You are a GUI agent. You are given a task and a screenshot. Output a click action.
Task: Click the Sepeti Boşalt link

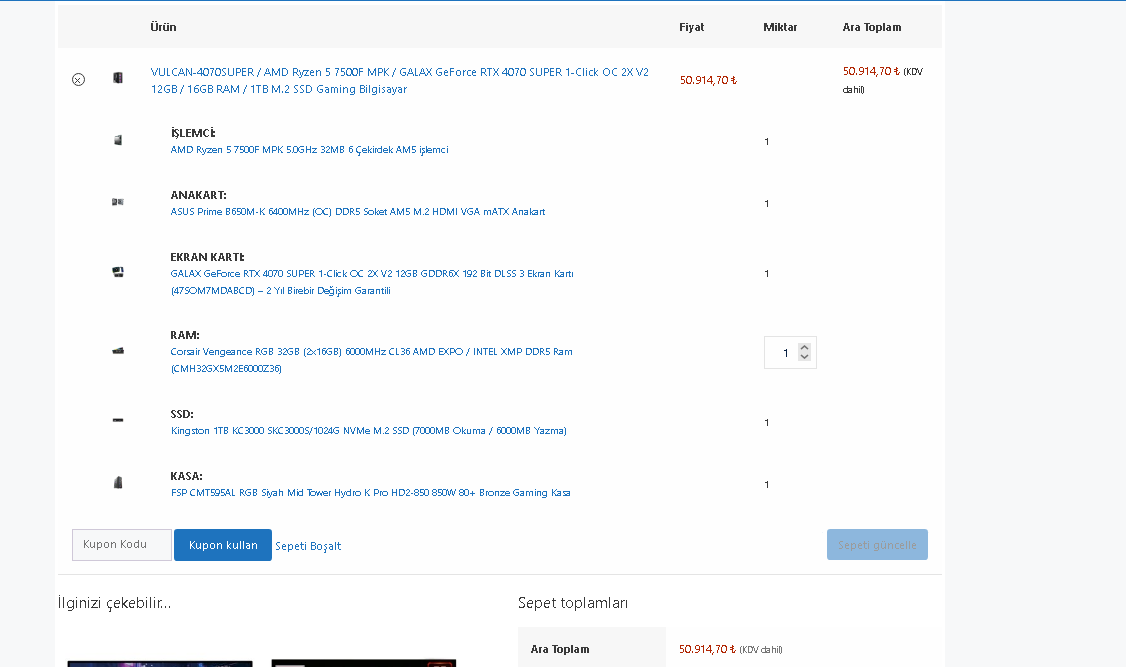click(x=308, y=546)
